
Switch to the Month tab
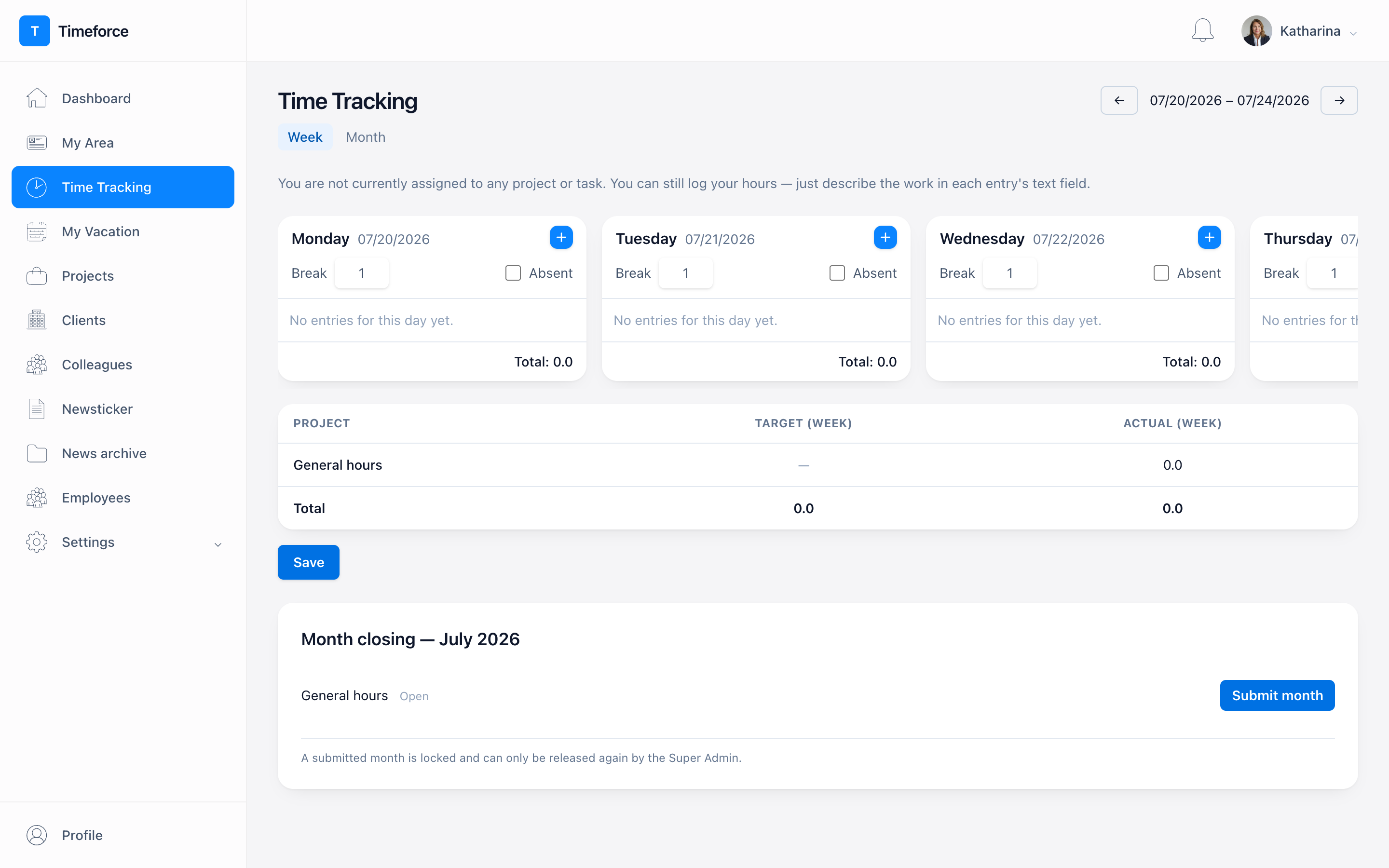pos(366,137)
